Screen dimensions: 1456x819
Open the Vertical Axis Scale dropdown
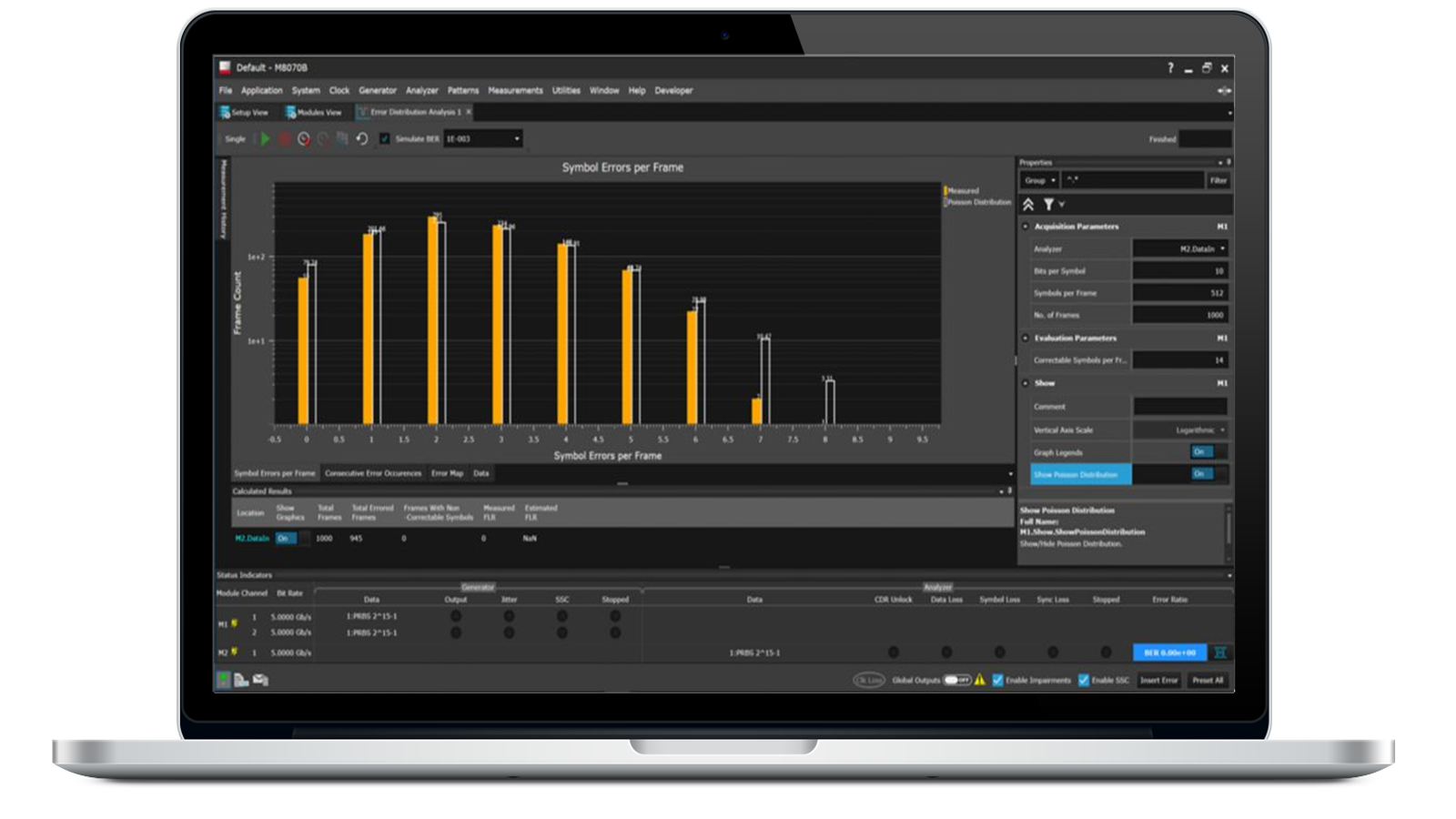1222,430
